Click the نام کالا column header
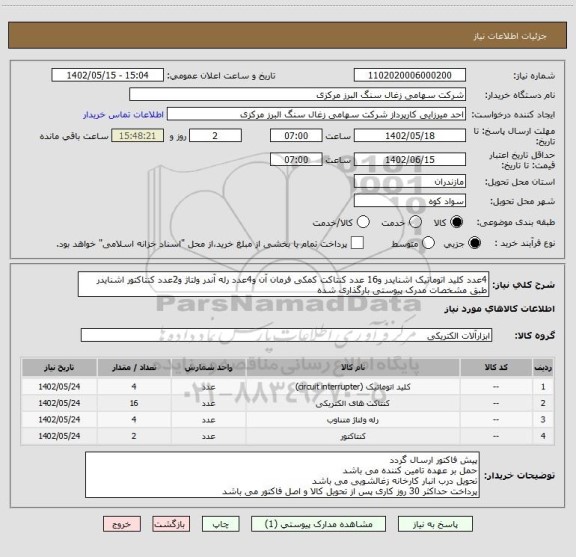576x557 pixels. tap(353, 367)
